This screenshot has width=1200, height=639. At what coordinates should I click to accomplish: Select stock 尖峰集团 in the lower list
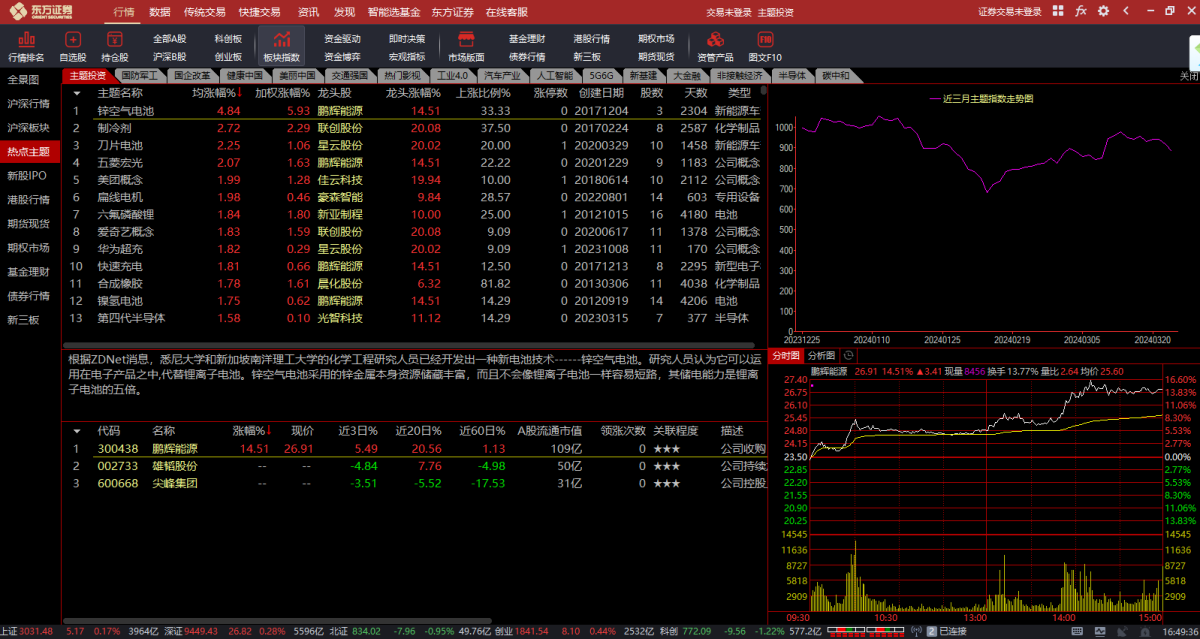tap(415, 483)
